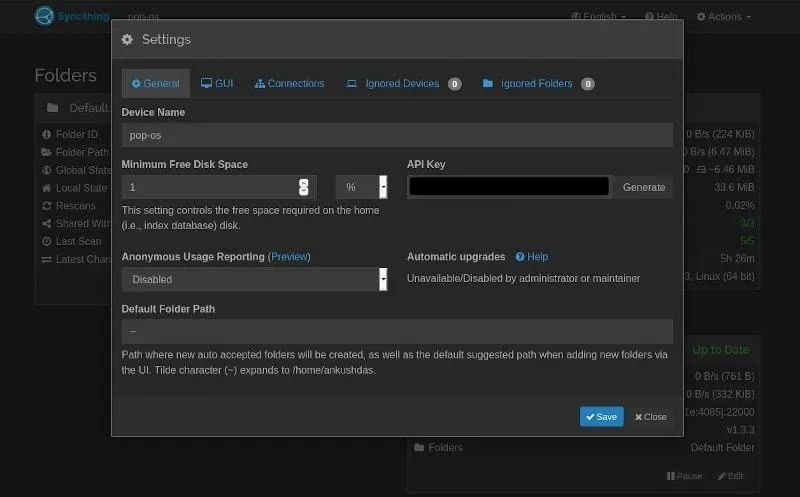Viewport: 800px width, 497px height.
Task: Switch to the GUI tab
Action: (217, 84)
